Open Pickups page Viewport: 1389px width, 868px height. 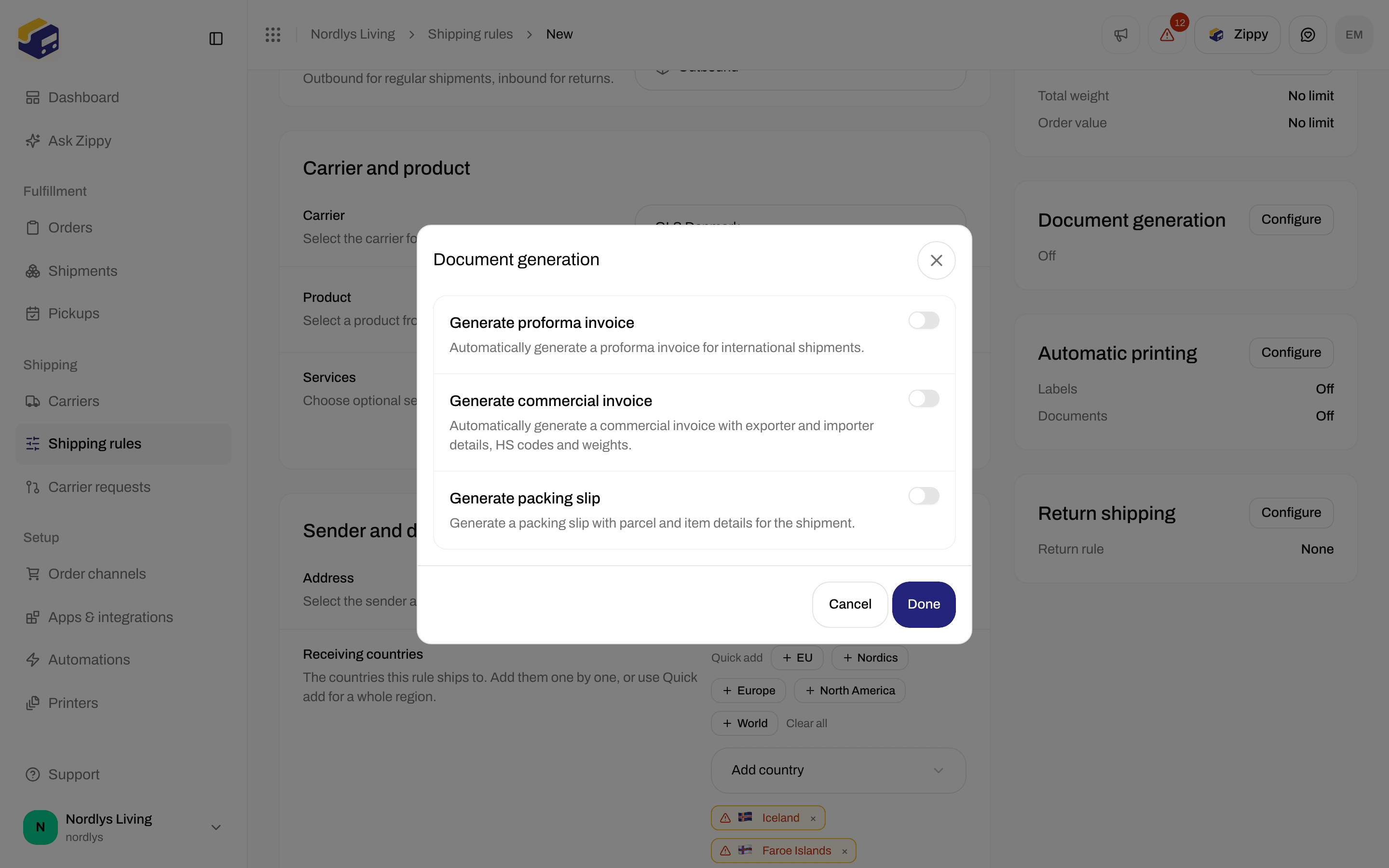(x=123, y=313)
